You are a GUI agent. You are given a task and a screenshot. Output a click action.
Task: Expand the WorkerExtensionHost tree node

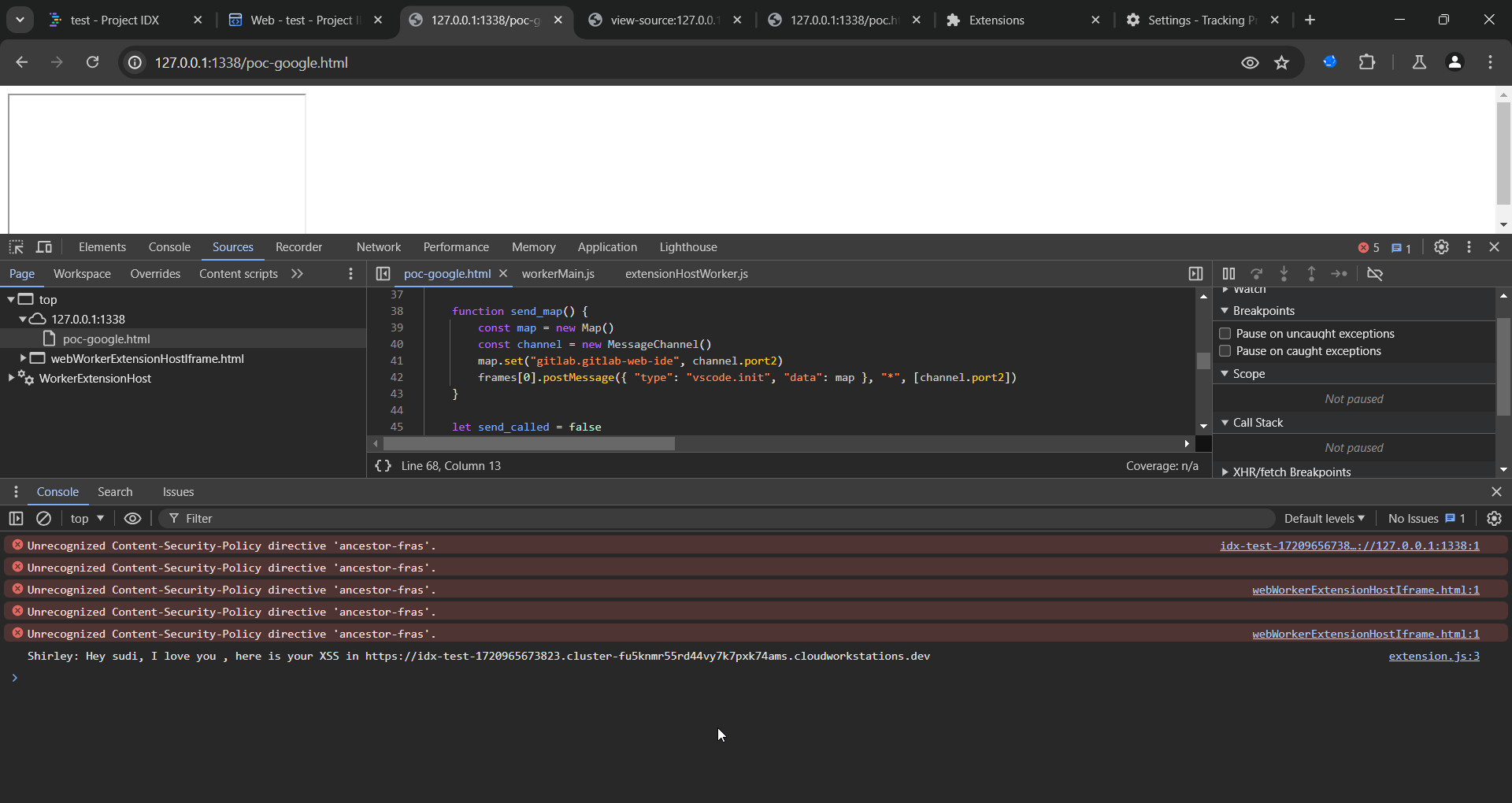11,378
